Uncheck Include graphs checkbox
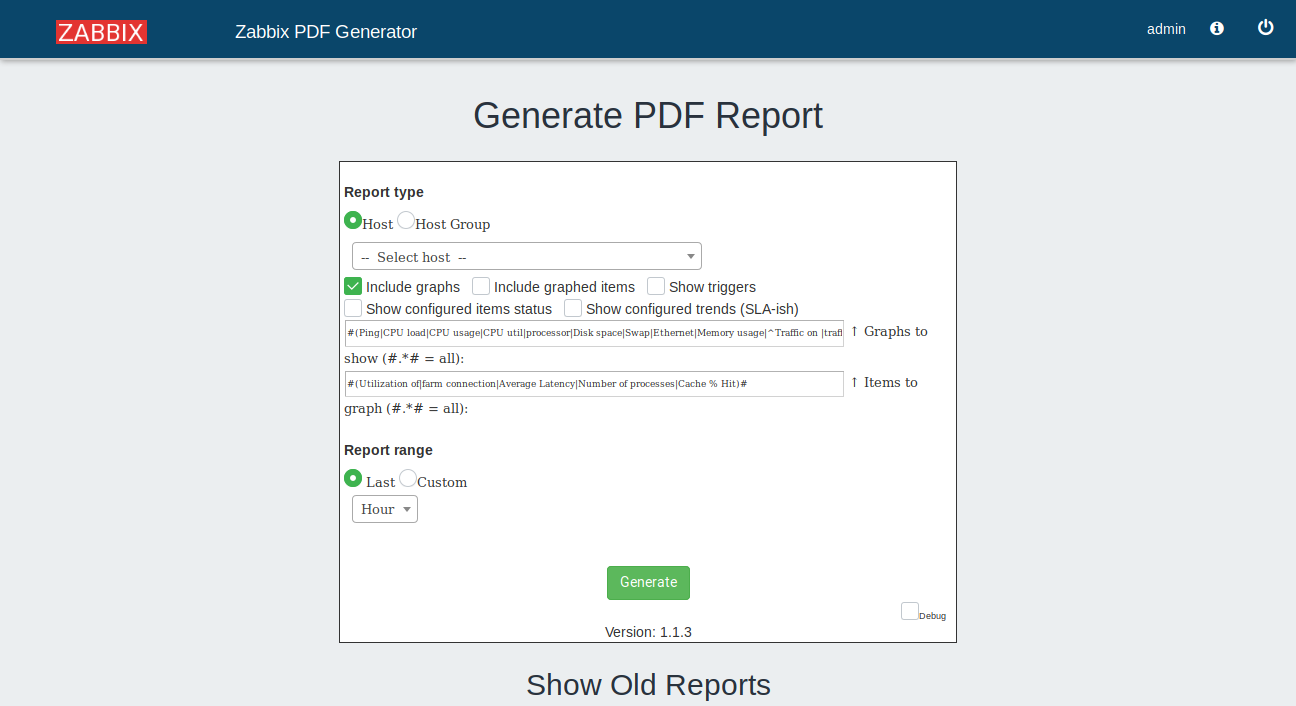Image resolution: width=1296 pixels, height=706 pixels. (x=353, y=287)
